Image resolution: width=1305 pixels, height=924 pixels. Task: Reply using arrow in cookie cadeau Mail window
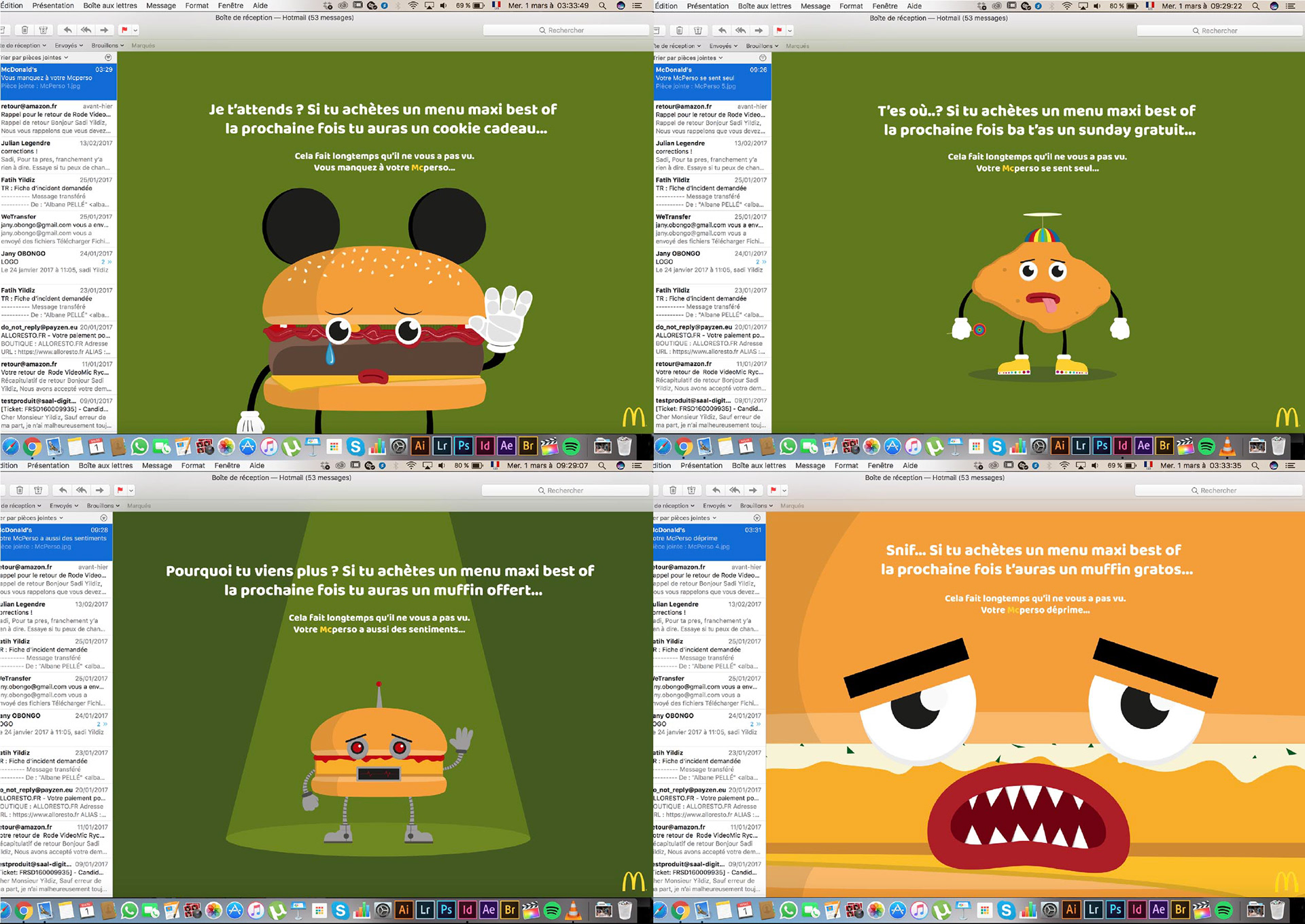67,30
